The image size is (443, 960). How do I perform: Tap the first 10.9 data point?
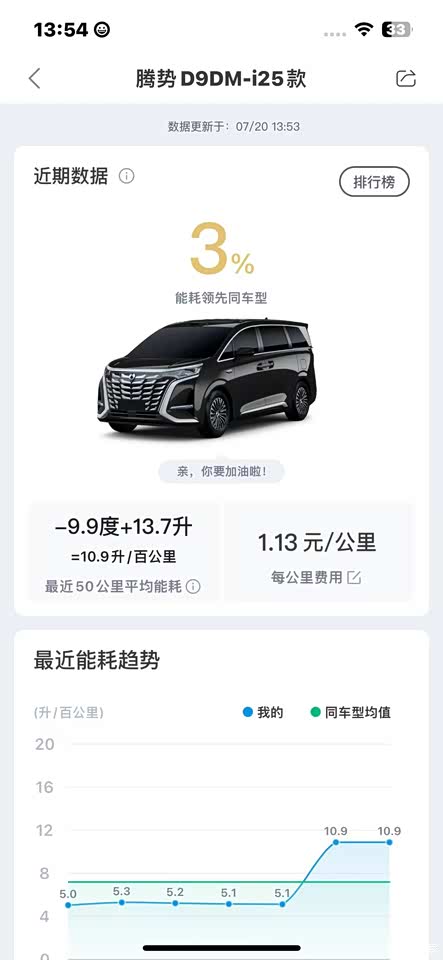tap(336, 842)
